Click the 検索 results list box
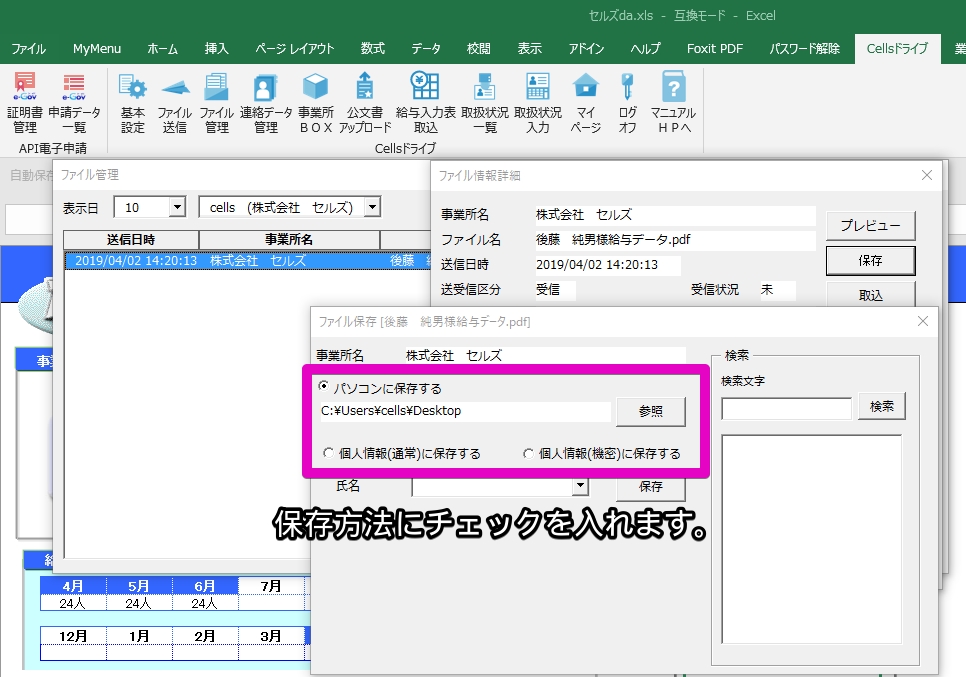The width and height of the screenshot is (966, 677). [811, 539]
